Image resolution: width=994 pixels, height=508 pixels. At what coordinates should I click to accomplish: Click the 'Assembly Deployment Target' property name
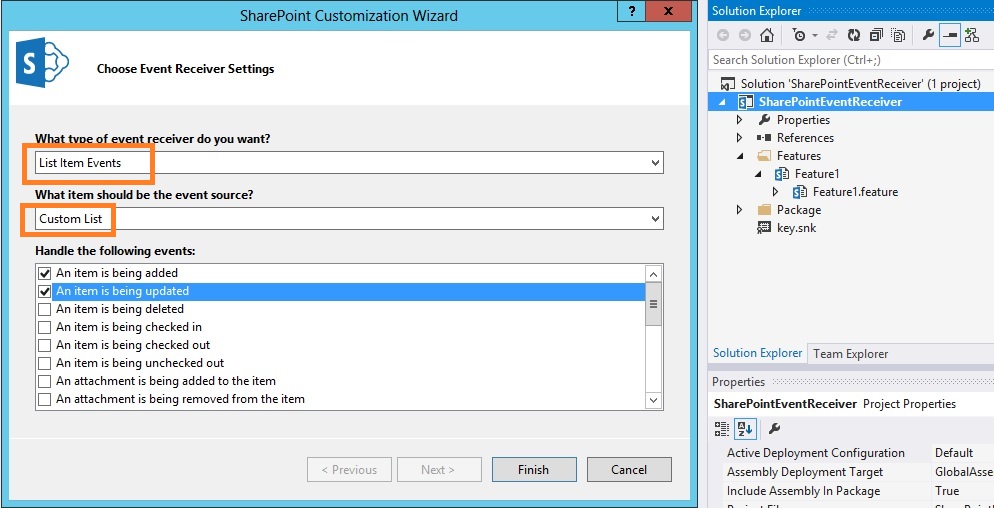tap(805, 472)
